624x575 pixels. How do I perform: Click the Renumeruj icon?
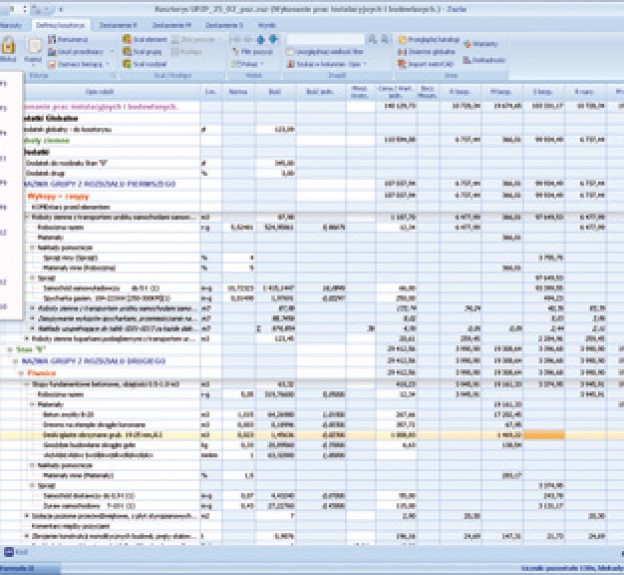(x=52, y=39)
